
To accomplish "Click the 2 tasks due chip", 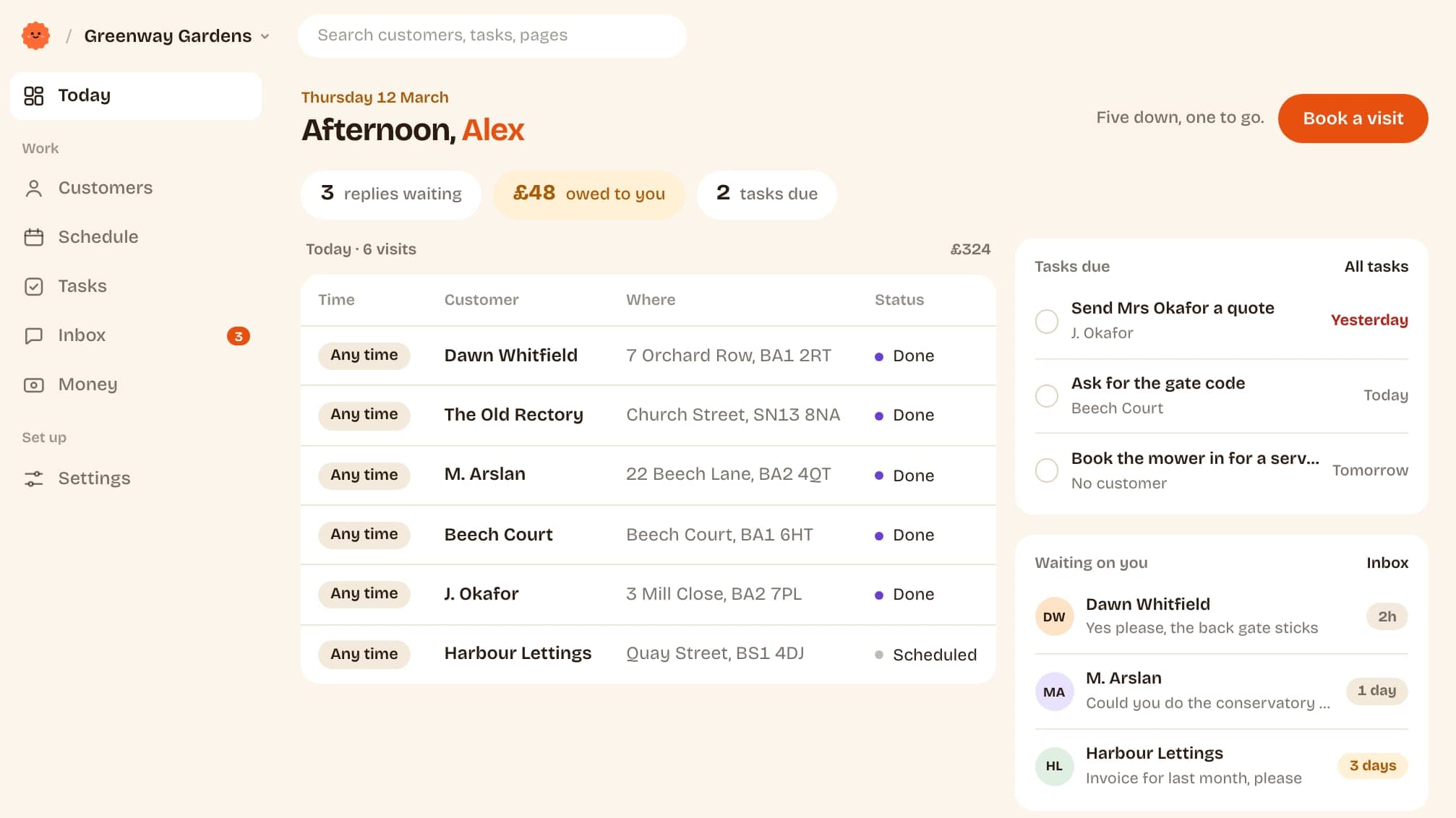I will click(766, 194).
